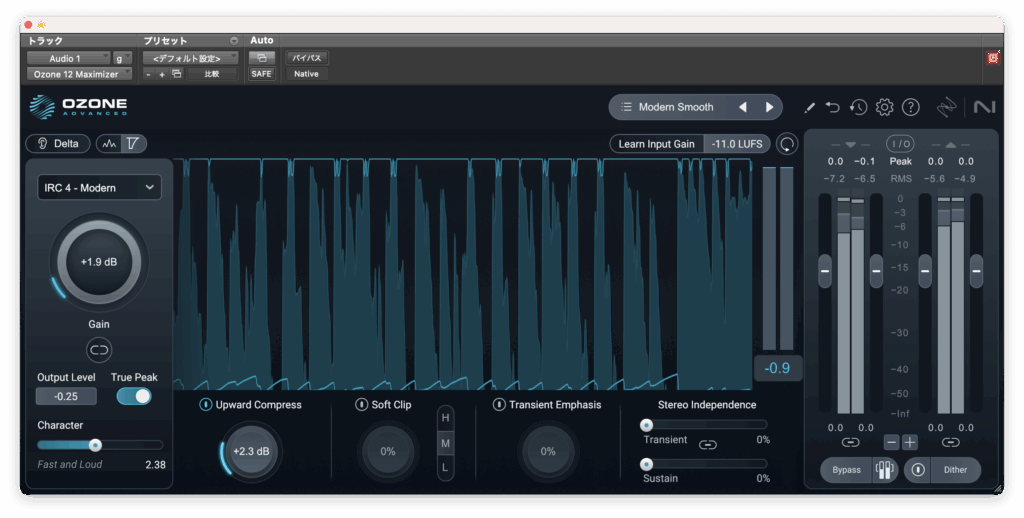Enable the Soft Clip power toggle

[x=362, y=405]
